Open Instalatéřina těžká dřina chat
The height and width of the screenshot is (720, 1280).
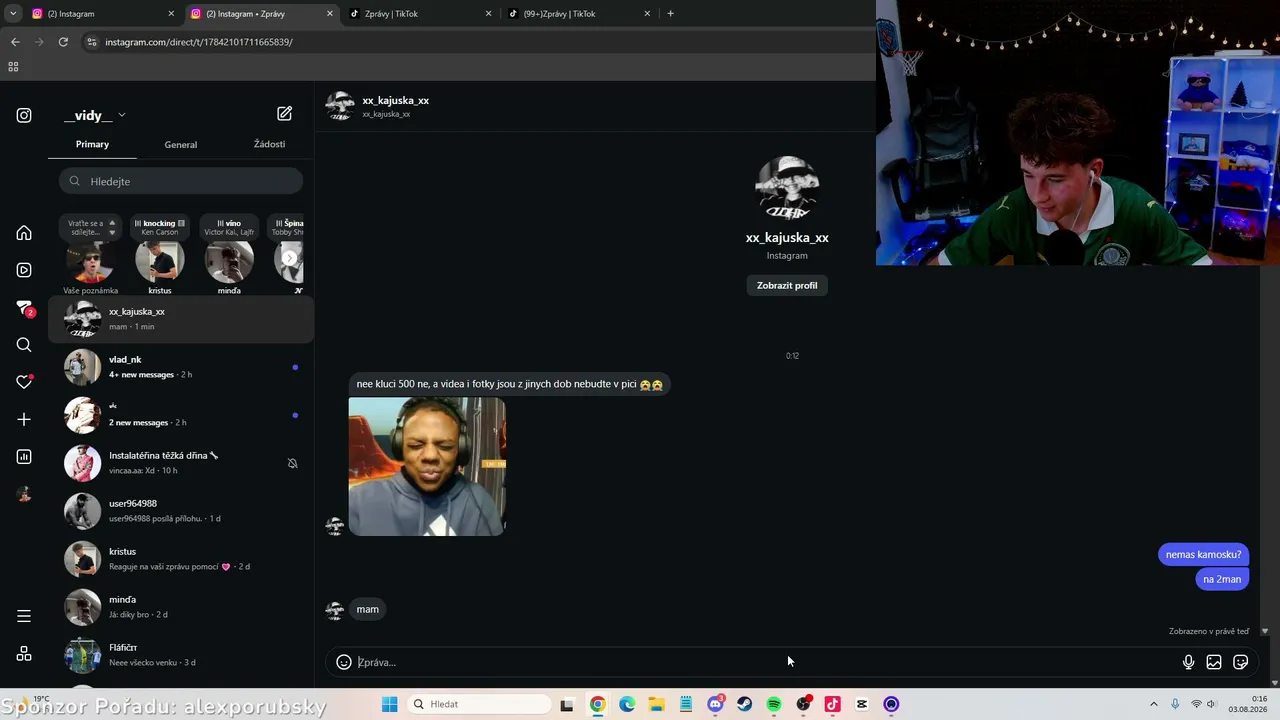point(181,463)
